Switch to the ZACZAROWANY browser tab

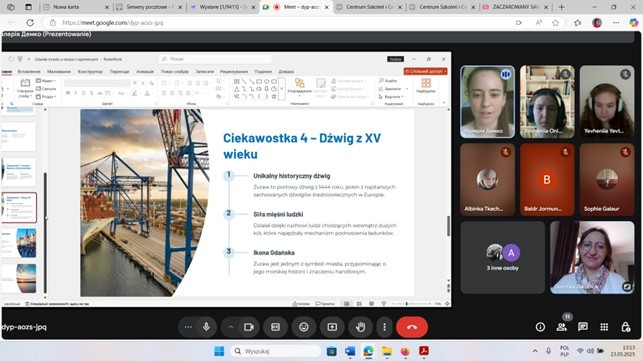tap(516, 7)
